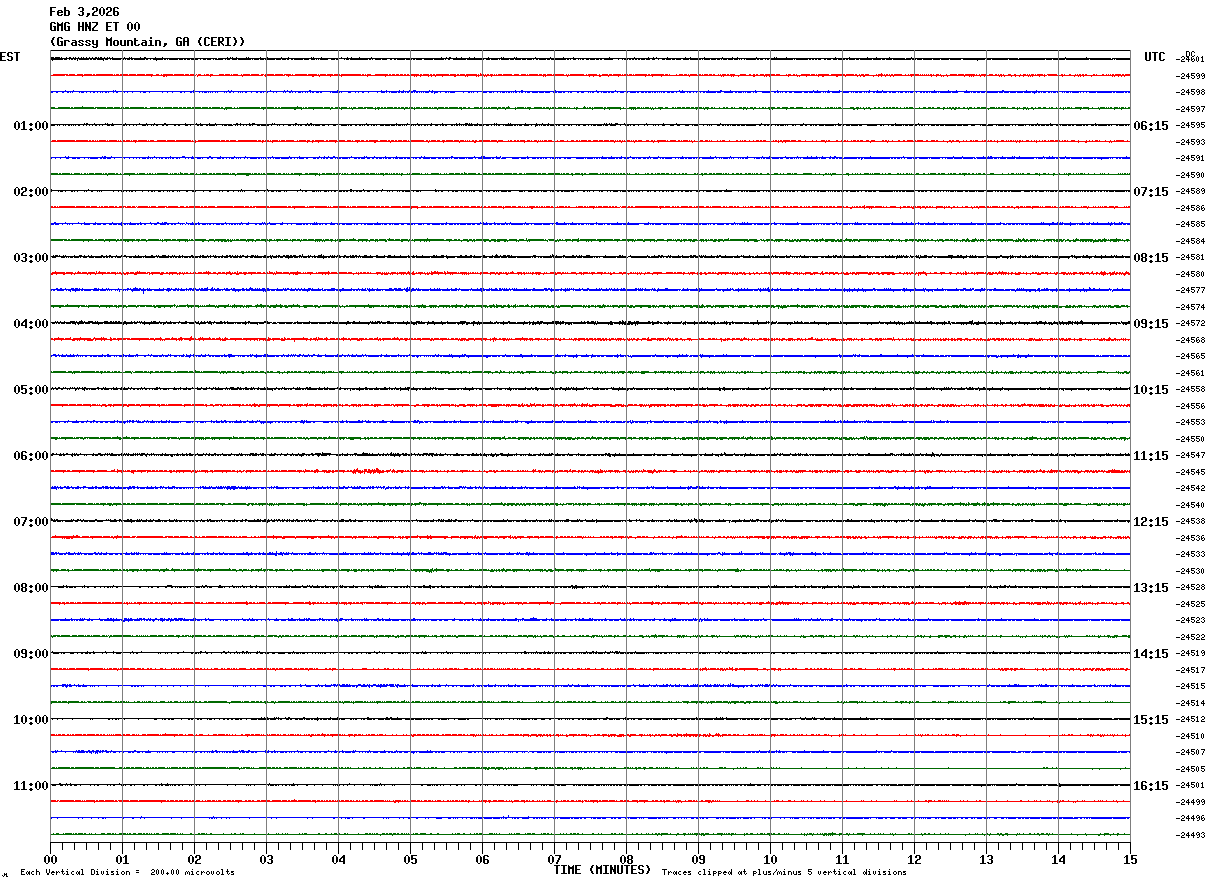
Task: Click the '04:00' EST time label
Action: pyautogui.click(x=31, y=324)
